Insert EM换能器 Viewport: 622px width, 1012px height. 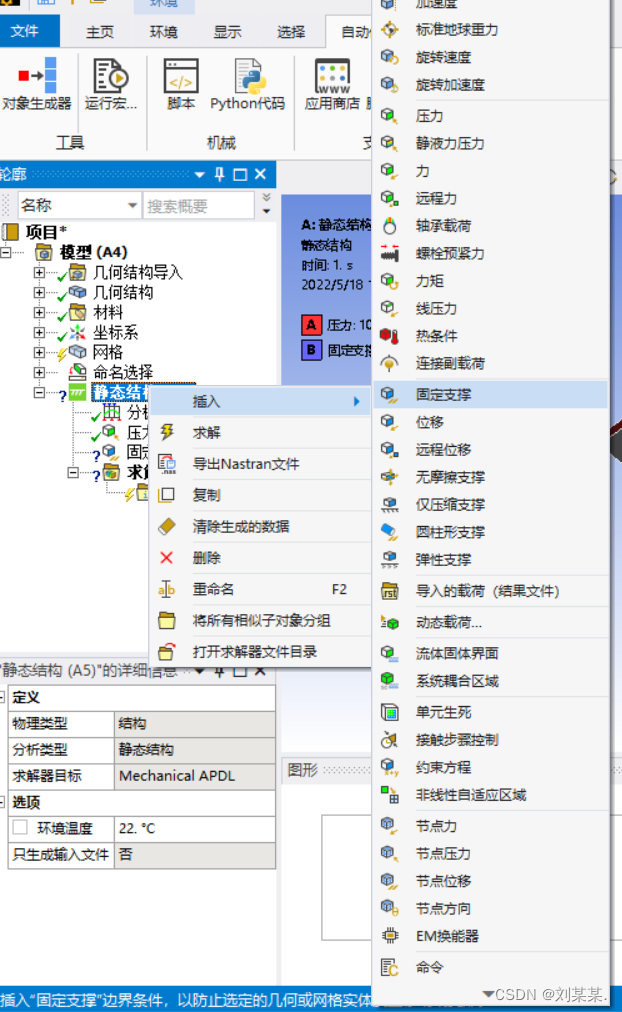coord(491,936)
